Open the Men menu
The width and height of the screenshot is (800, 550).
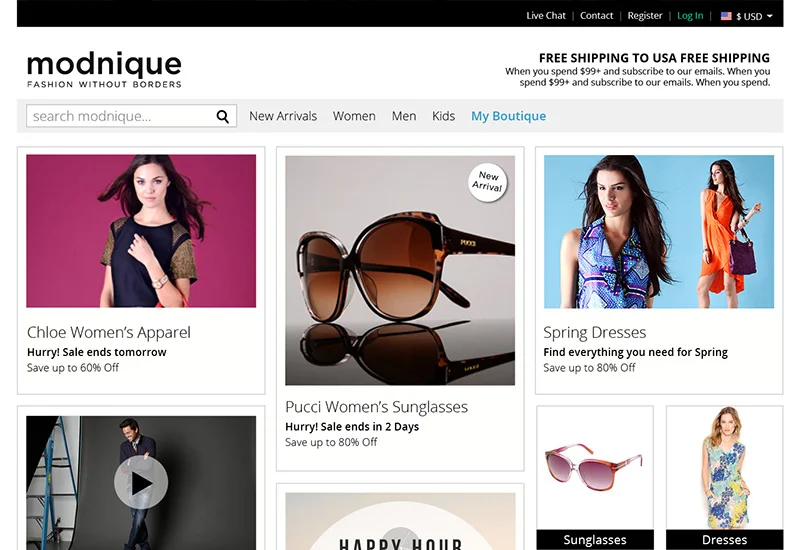point(404,116)
